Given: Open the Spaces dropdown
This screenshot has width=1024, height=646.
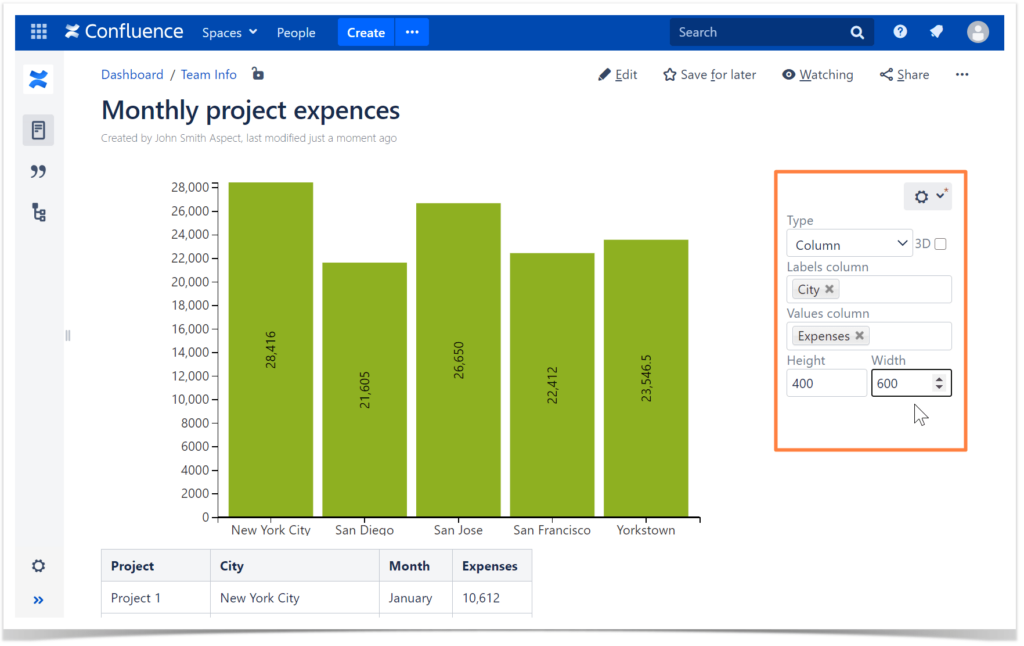Looking at the screenshot, I should (229, 31).
